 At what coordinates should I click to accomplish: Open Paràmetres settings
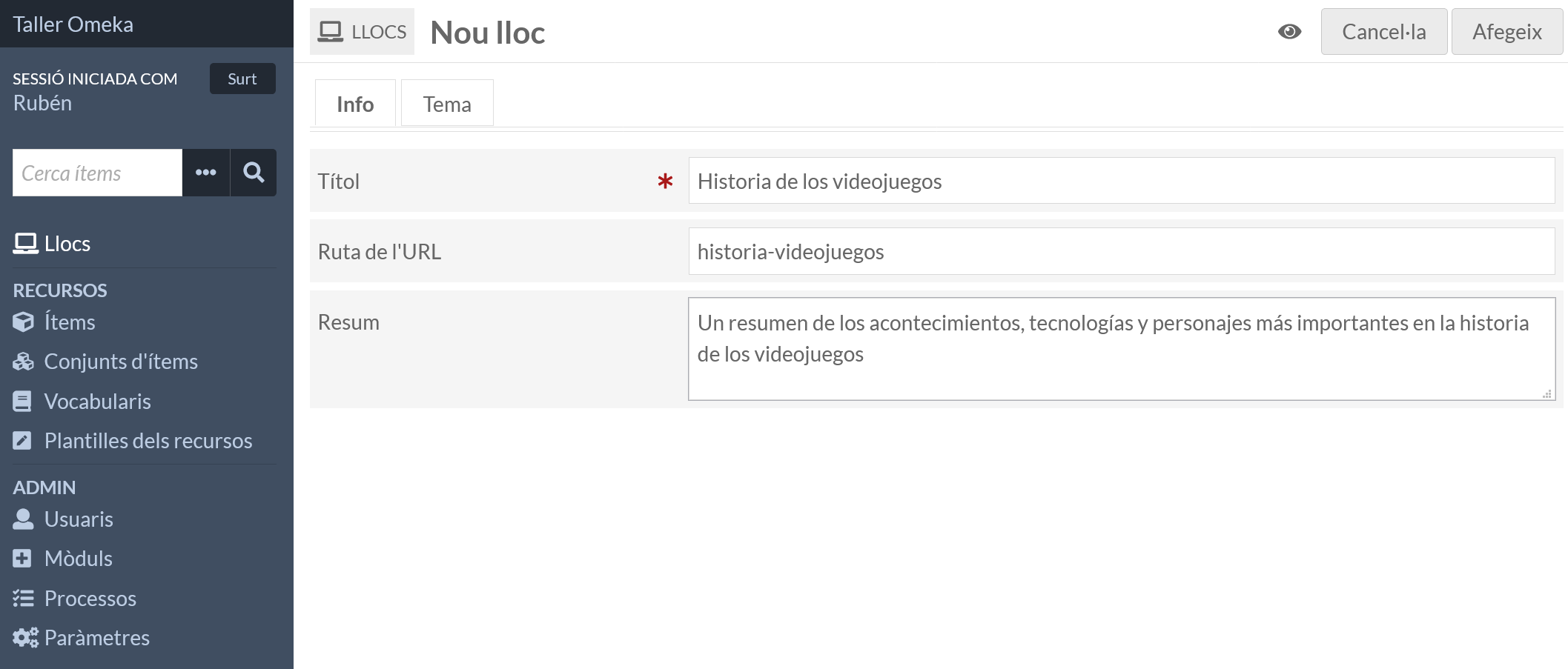[96, 637]
